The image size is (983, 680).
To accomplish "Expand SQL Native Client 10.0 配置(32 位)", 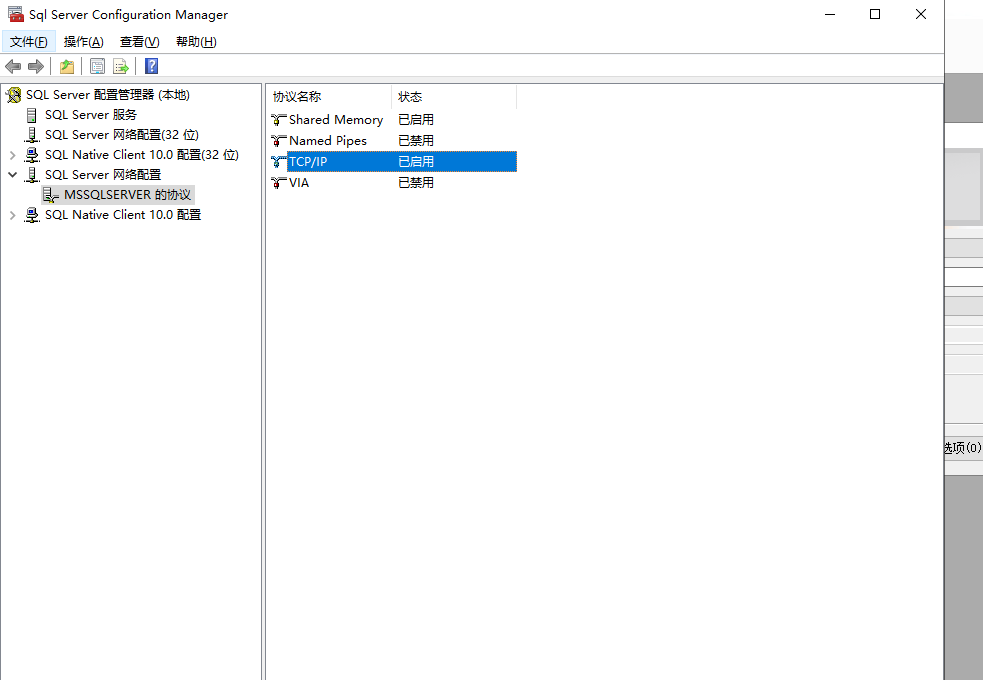I will [x=13, y=155].
